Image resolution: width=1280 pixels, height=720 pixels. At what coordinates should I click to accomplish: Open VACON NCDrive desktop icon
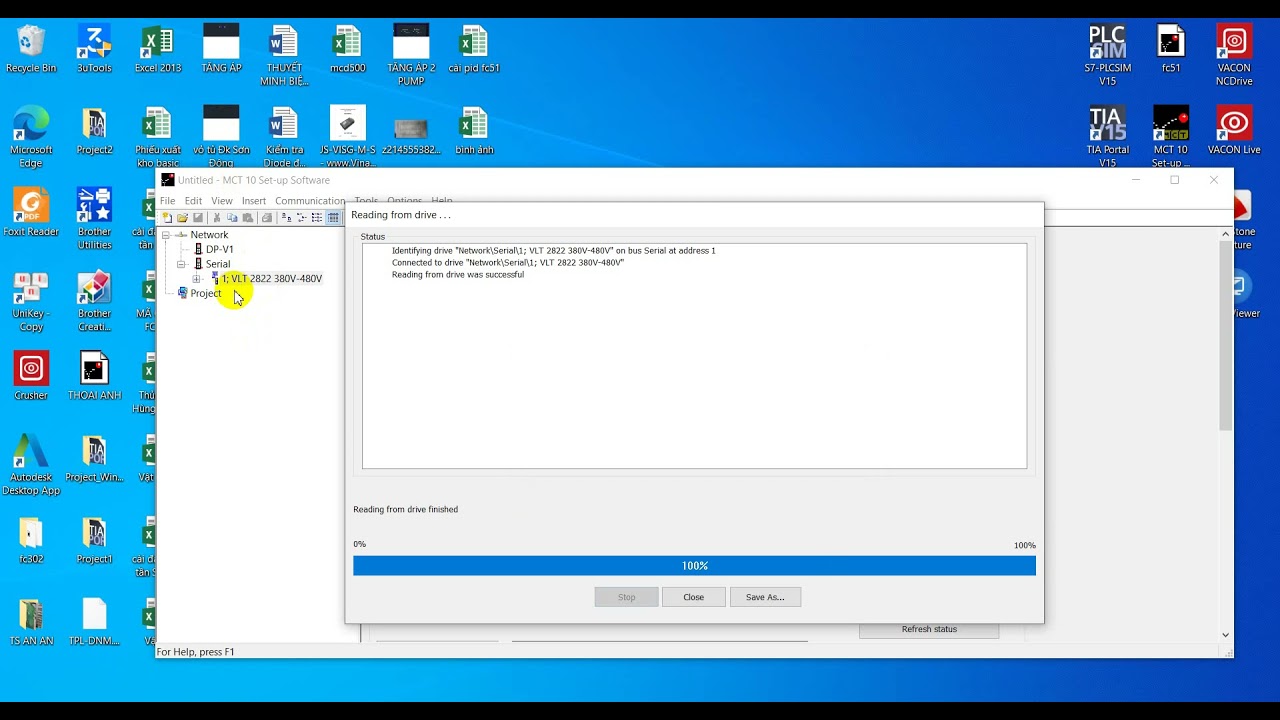coord(1234,56)
